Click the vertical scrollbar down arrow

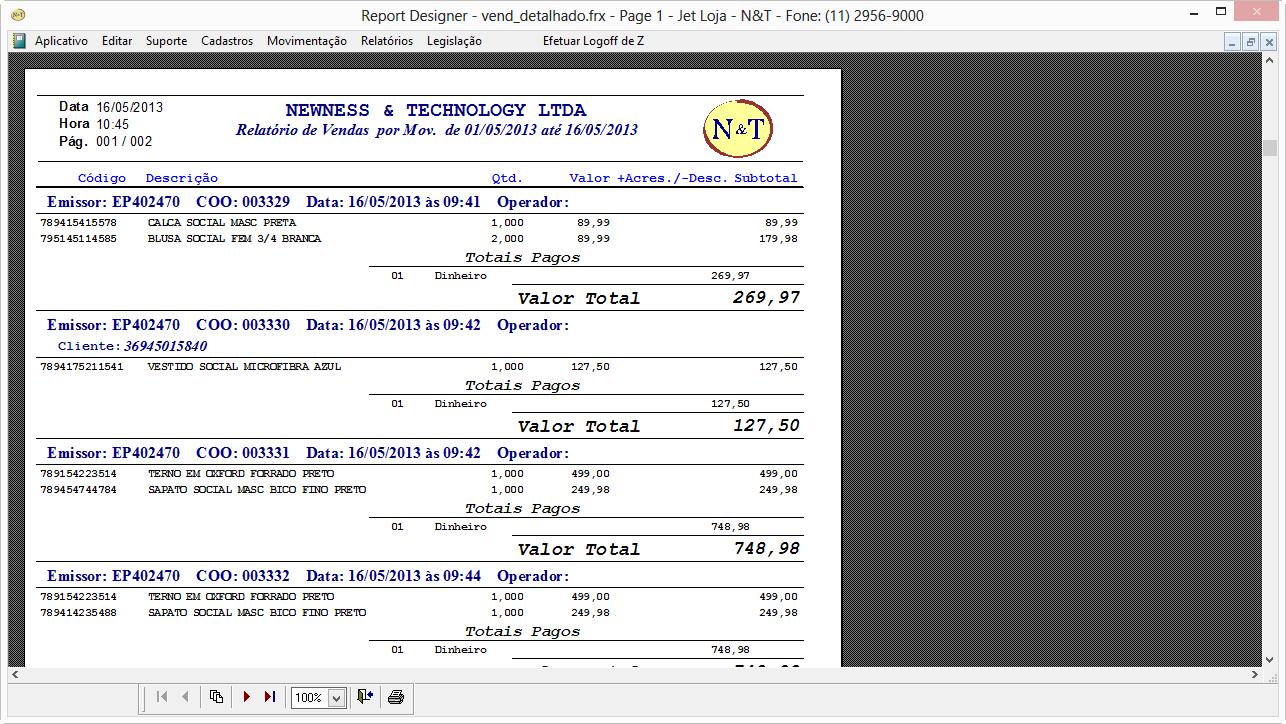[x=1269, y=658]
